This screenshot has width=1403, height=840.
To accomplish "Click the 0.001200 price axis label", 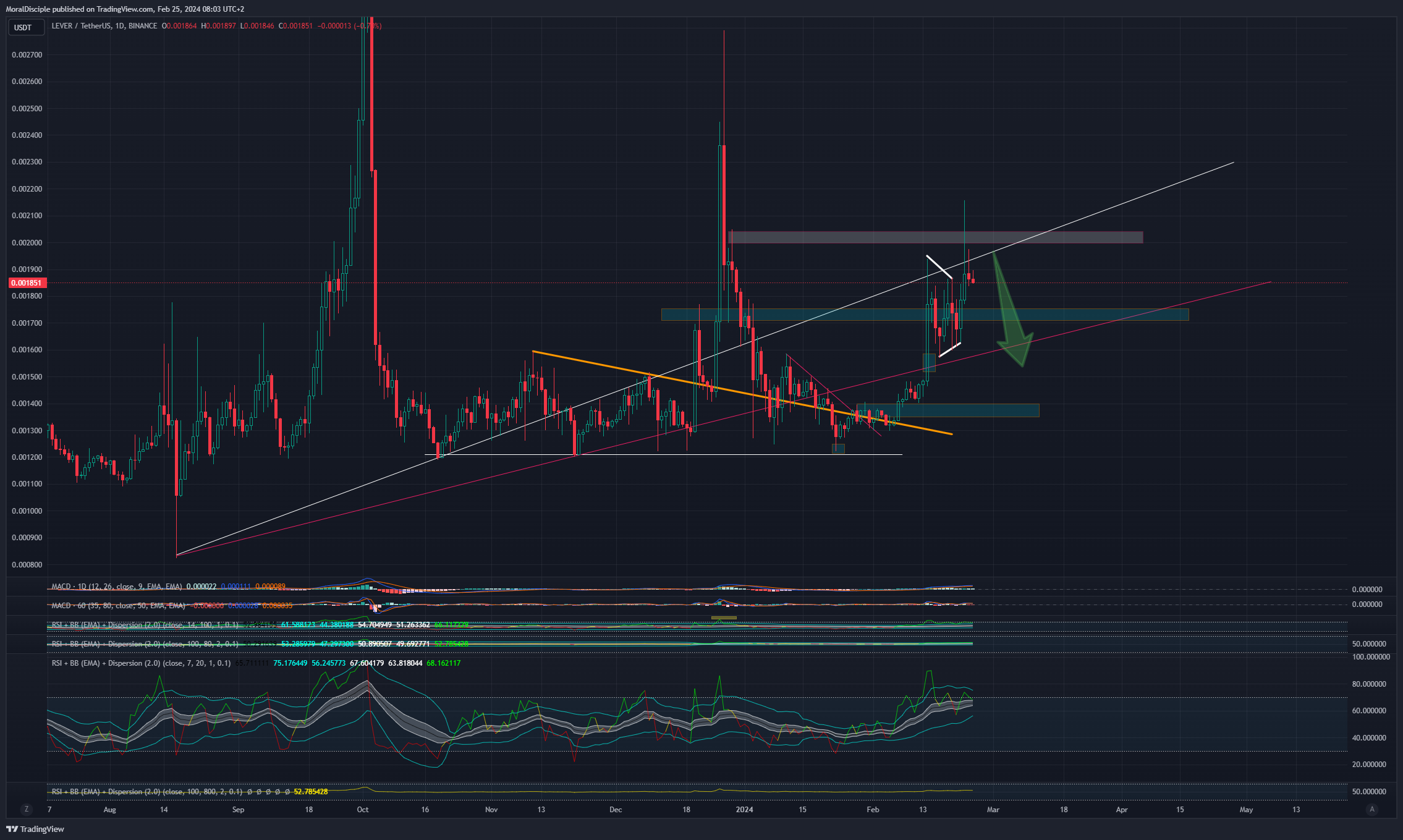I will pyautogui.click(x=27, y=457).
